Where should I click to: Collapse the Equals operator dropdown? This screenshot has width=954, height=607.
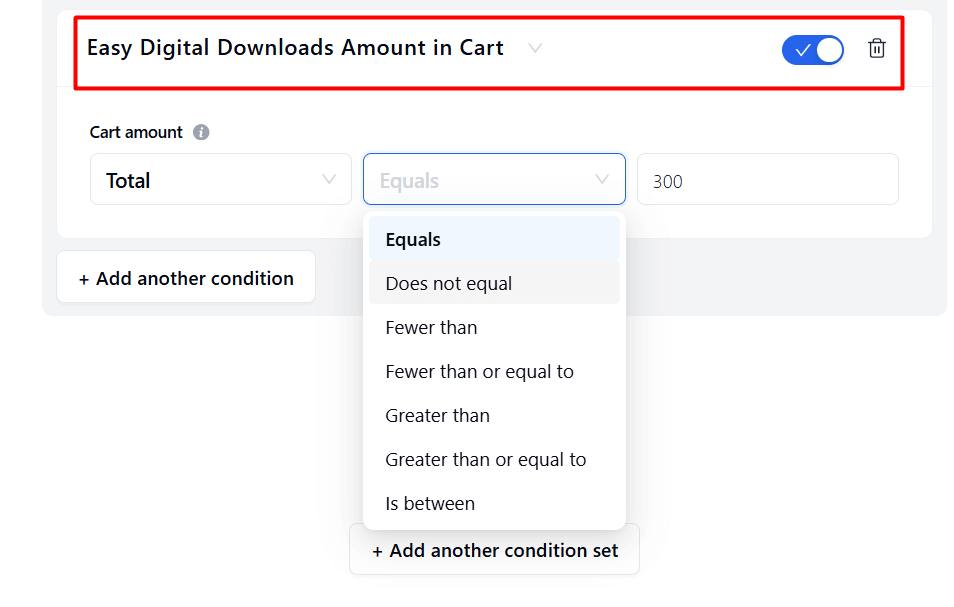point(494,179)
